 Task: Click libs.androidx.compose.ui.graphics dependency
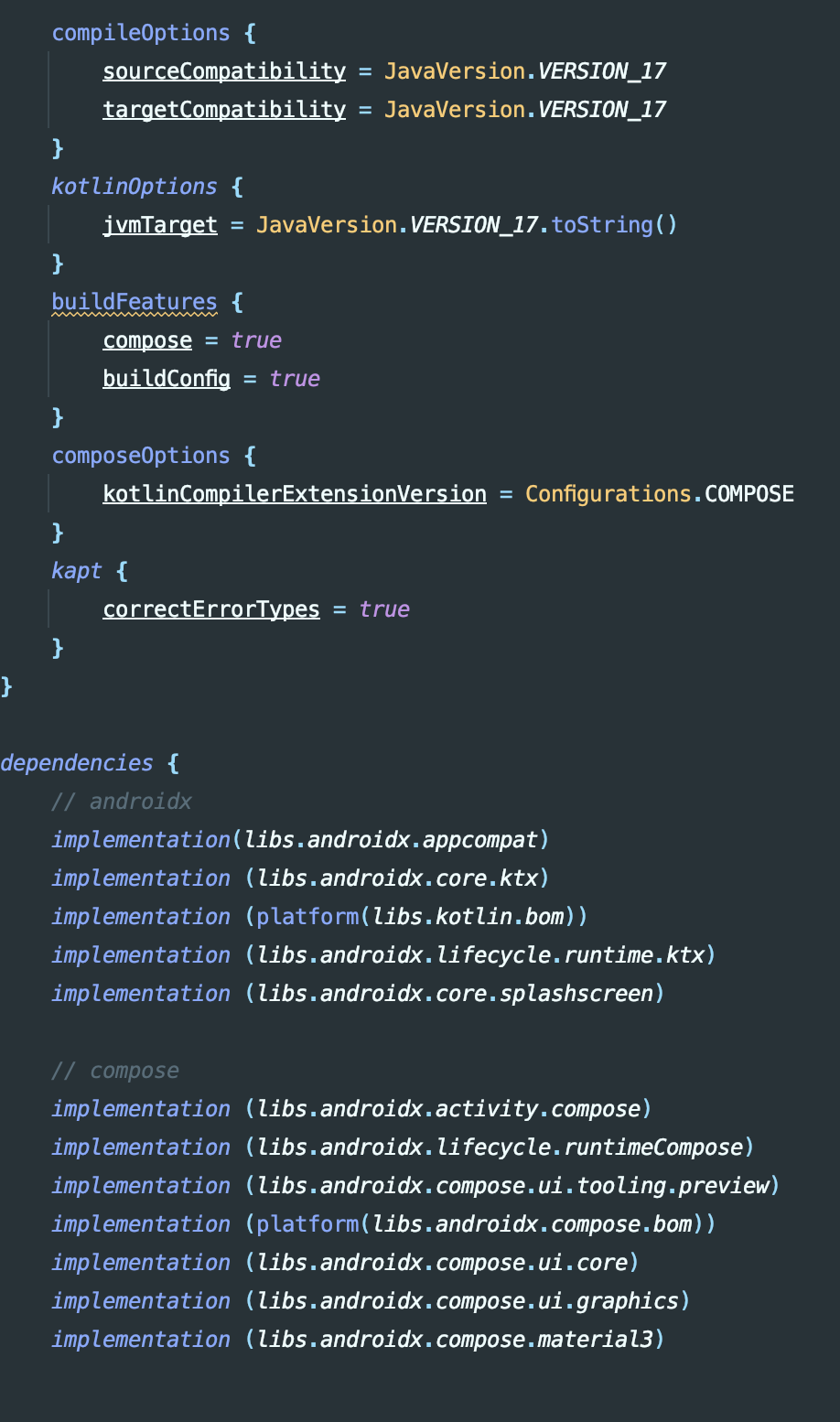tap(468, 1301)
